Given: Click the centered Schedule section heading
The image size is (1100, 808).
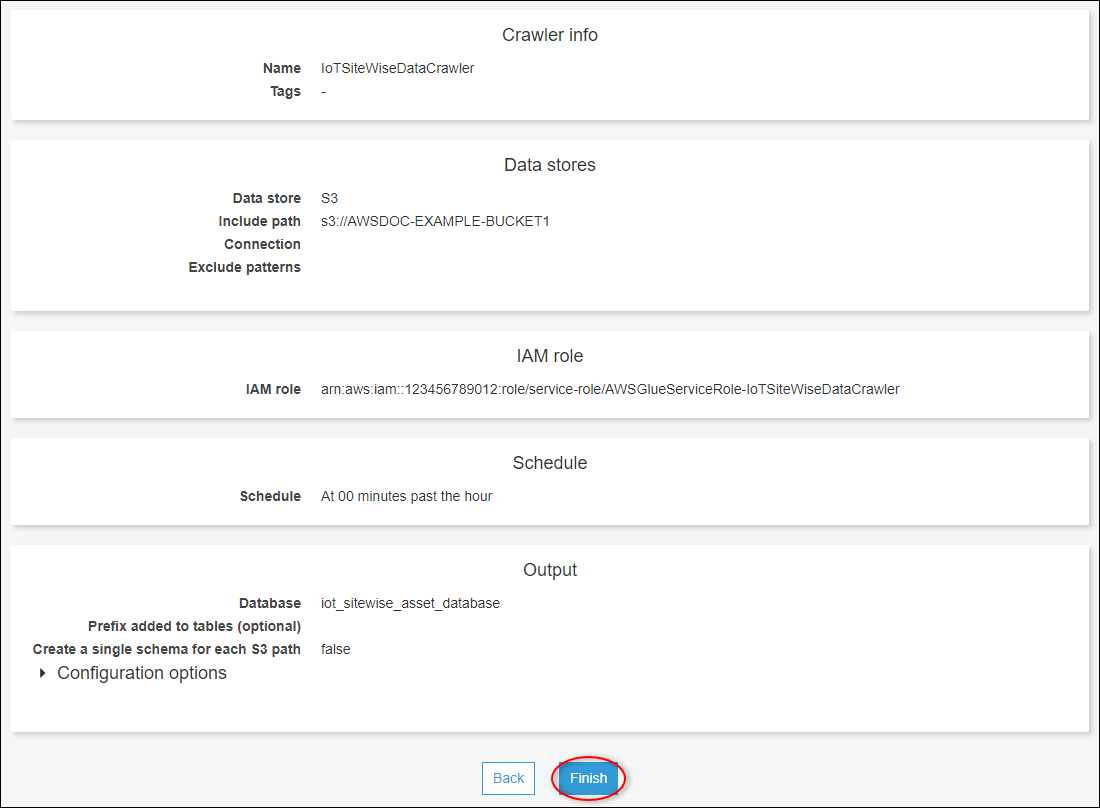Looking at the screenshot, I should point(549,463).
